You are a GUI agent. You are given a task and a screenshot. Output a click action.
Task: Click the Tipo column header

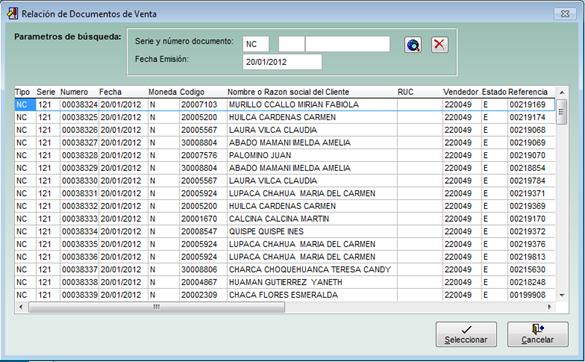click(22, 92)
